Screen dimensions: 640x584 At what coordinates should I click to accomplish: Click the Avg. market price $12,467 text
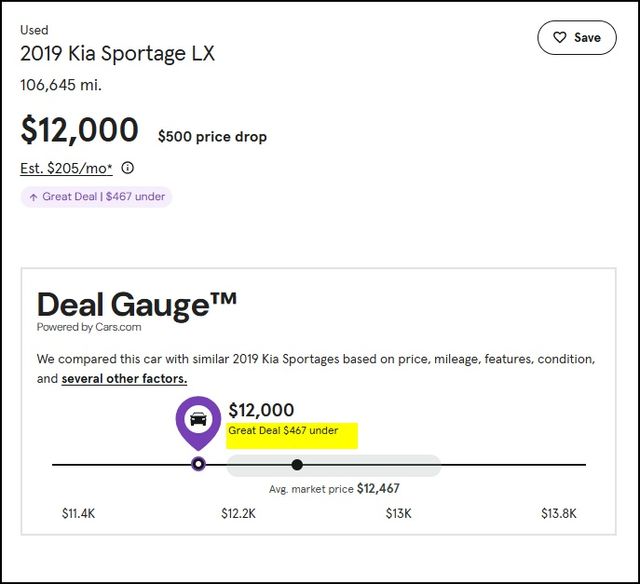click(x=334, y=489)
